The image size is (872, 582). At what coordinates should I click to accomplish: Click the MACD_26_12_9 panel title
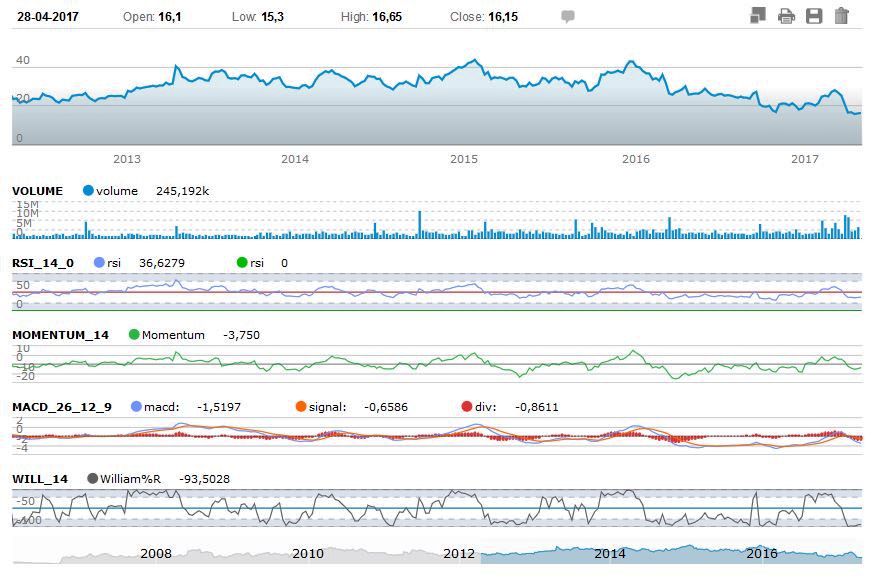tap(62, 407)
